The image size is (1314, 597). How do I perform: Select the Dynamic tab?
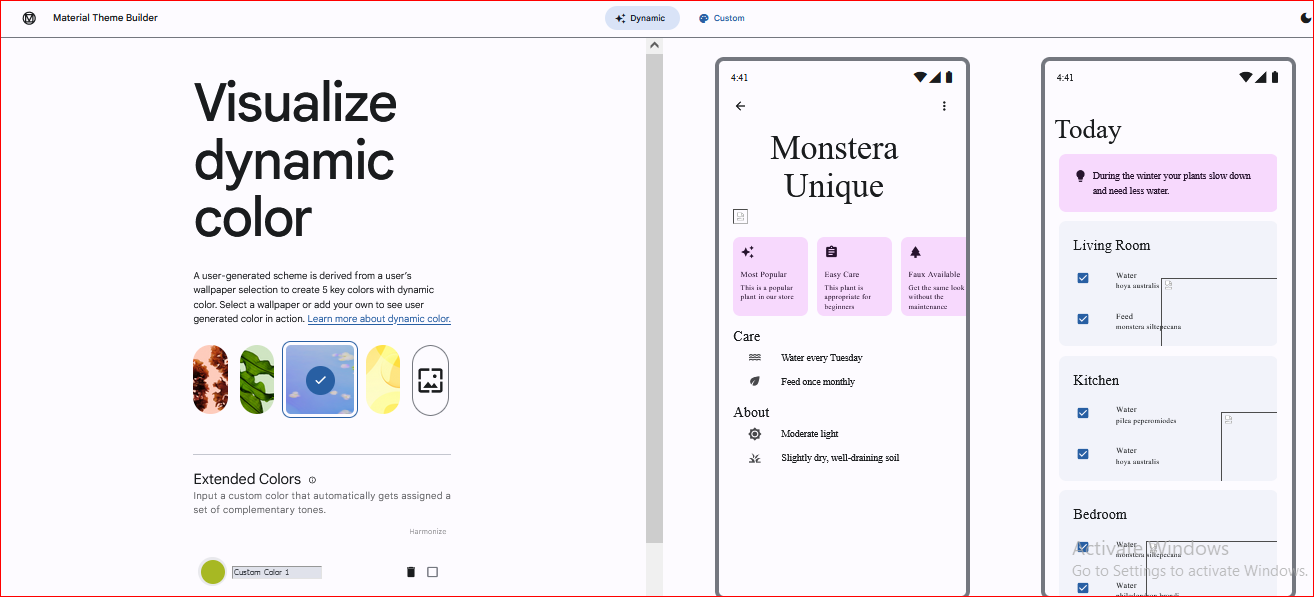click(642, 17)
